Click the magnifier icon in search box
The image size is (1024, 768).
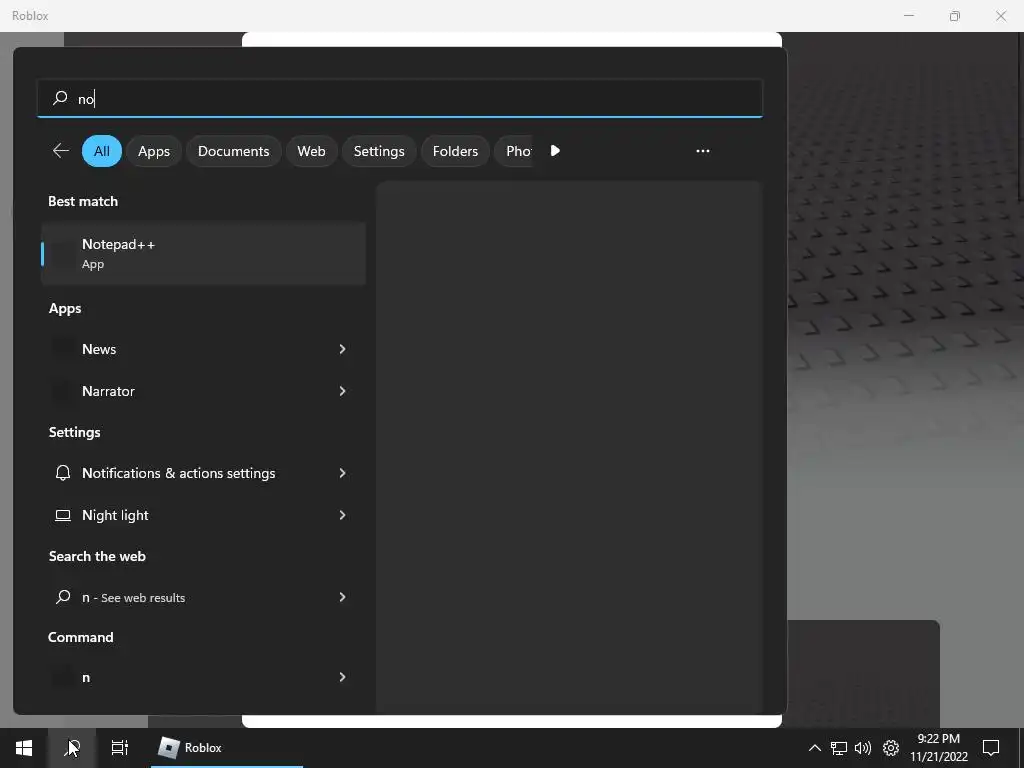(x=60, y=99)
